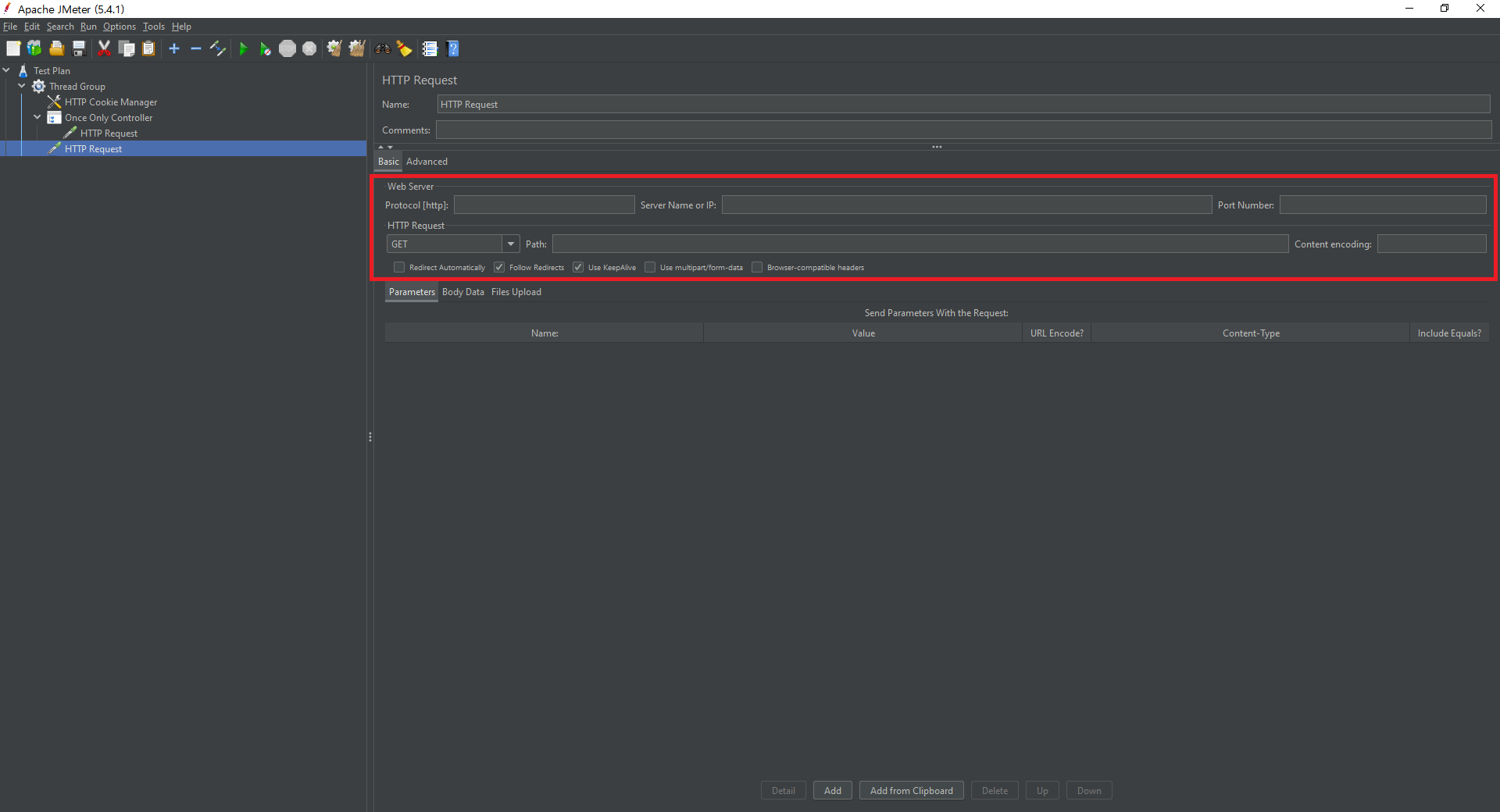Start the test with green arrow
Image resolution: width=1500 pixels, height=812 pixels.
[243, 48]
